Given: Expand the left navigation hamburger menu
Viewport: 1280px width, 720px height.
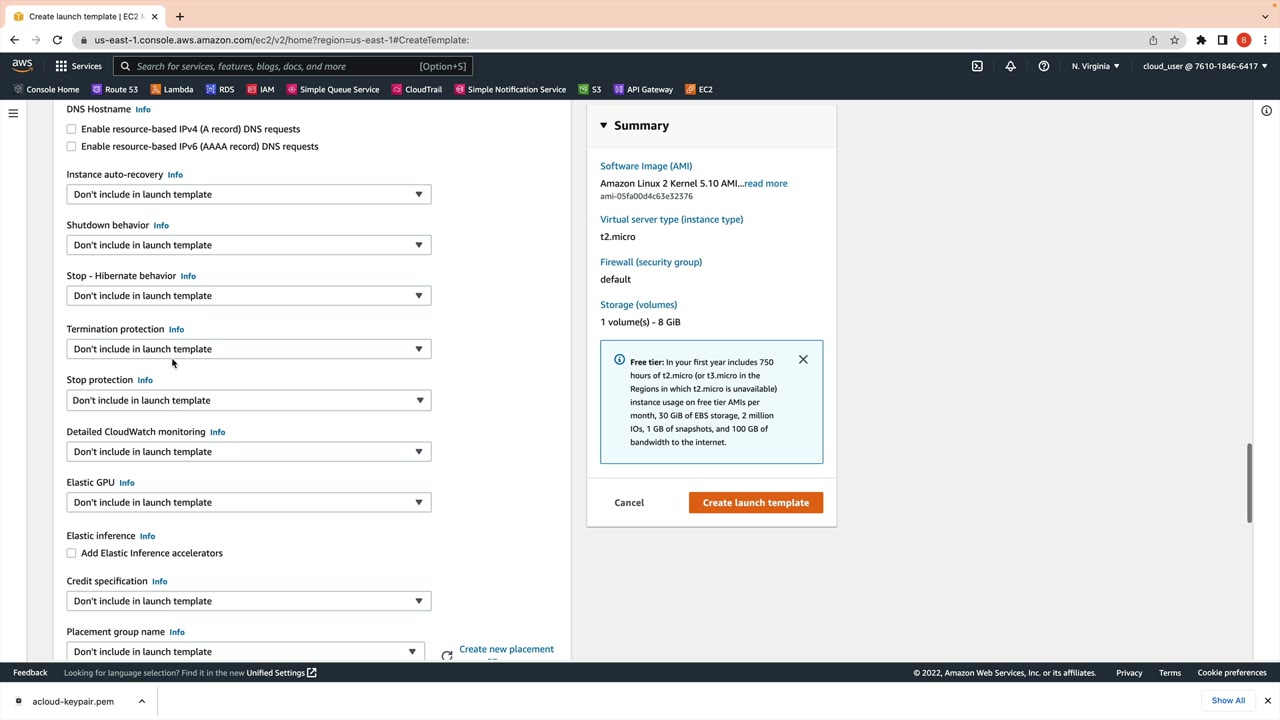Looking at the screenshot, I should click(13, 113).
